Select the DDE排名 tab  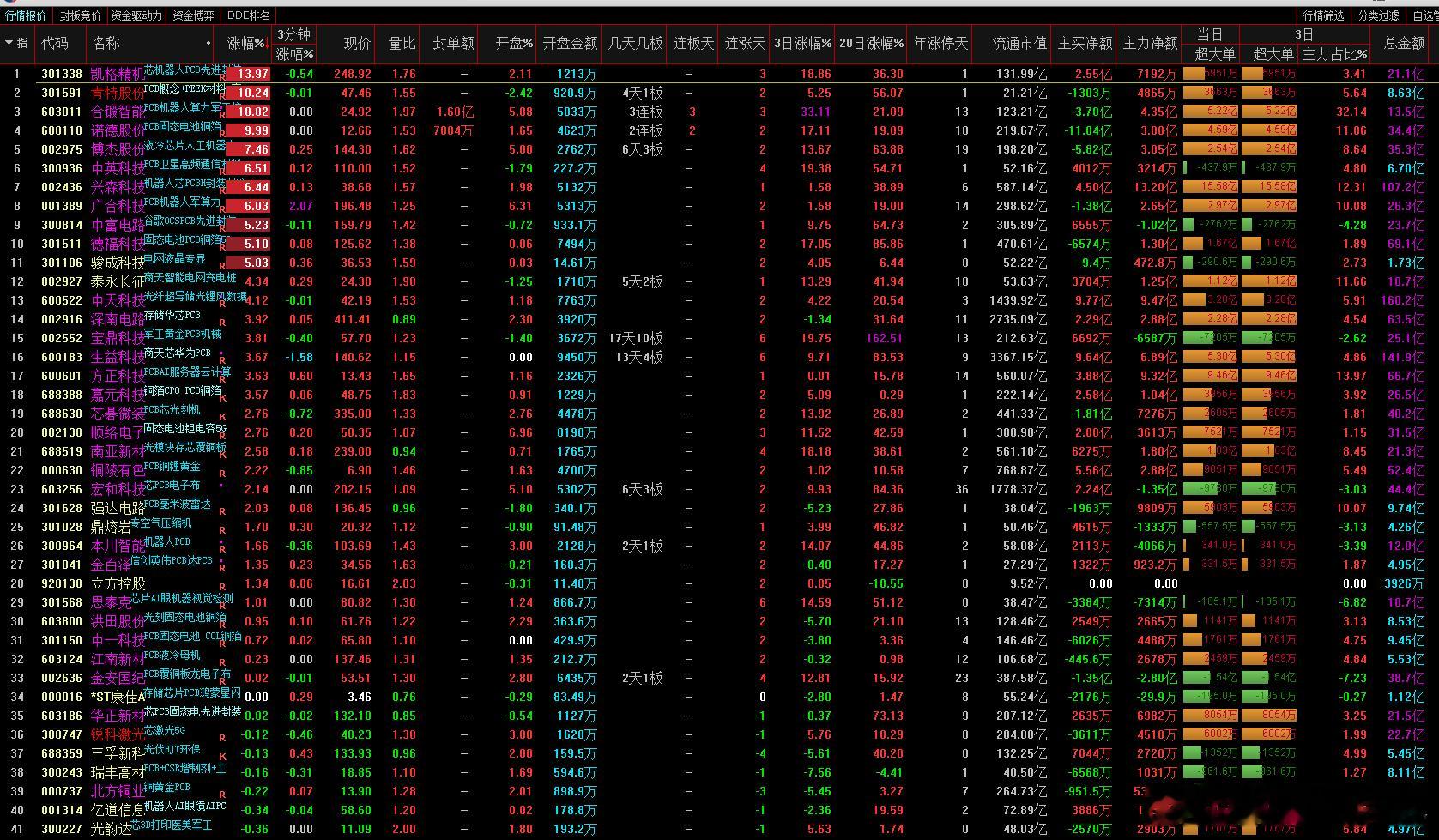tap(249, 15)
